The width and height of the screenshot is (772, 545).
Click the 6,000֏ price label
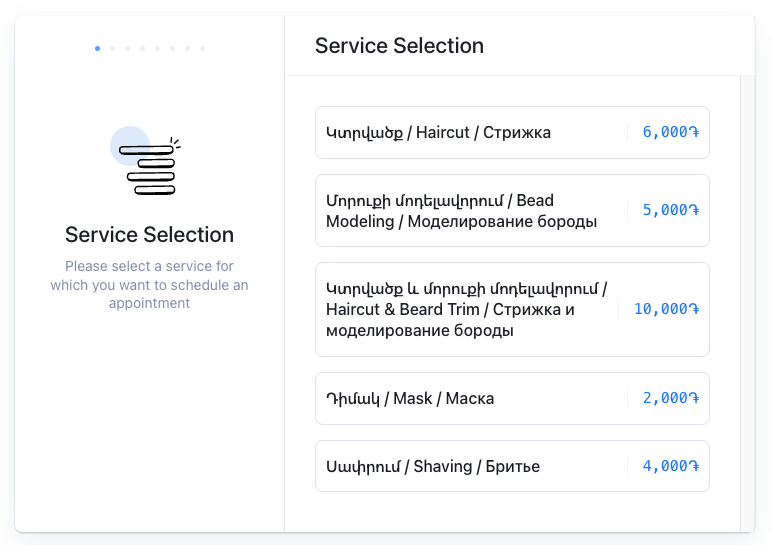(670, 132)
